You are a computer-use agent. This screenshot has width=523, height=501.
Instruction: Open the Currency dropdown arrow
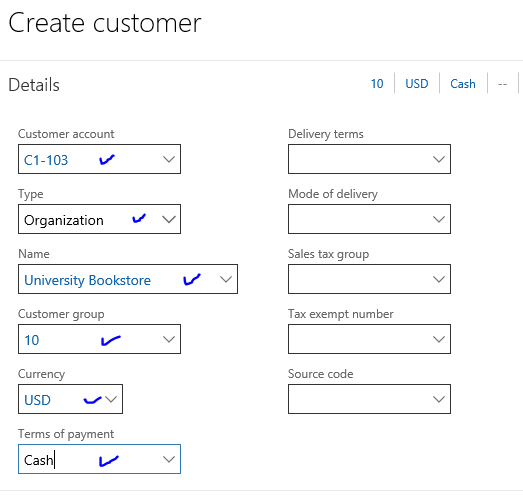[111, 399]
